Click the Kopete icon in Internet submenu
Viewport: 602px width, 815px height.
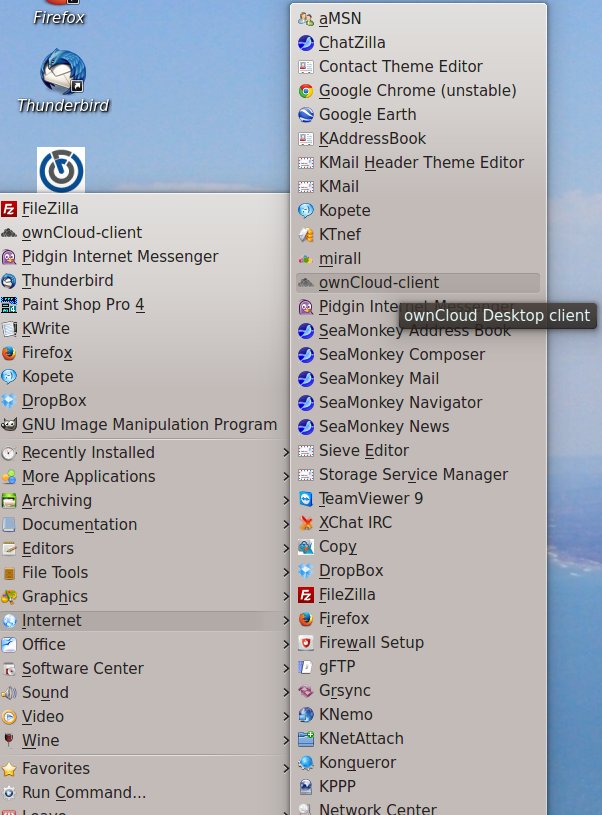click(x=306, y=211)
